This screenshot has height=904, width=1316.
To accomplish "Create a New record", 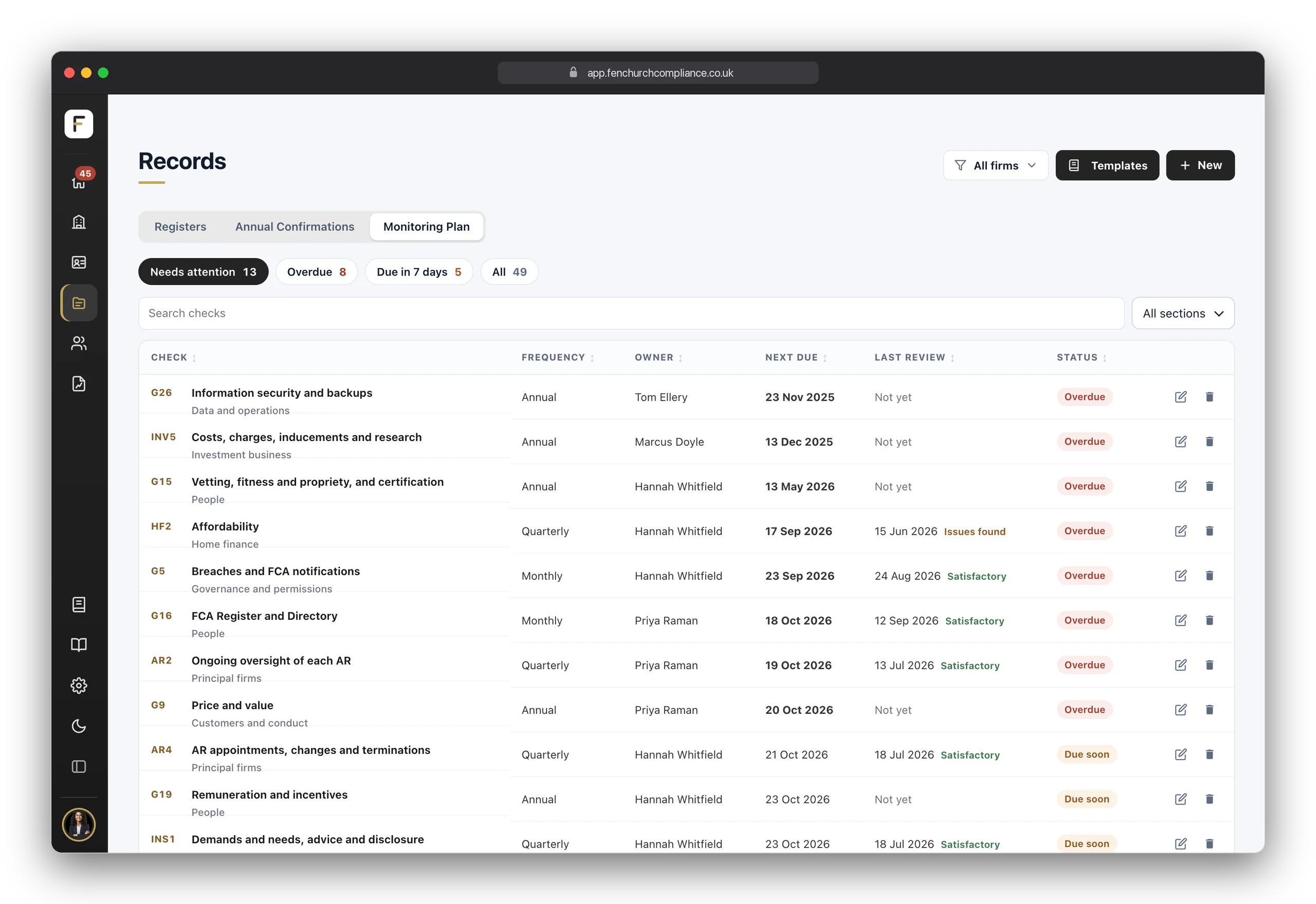I will [1200, 165].
